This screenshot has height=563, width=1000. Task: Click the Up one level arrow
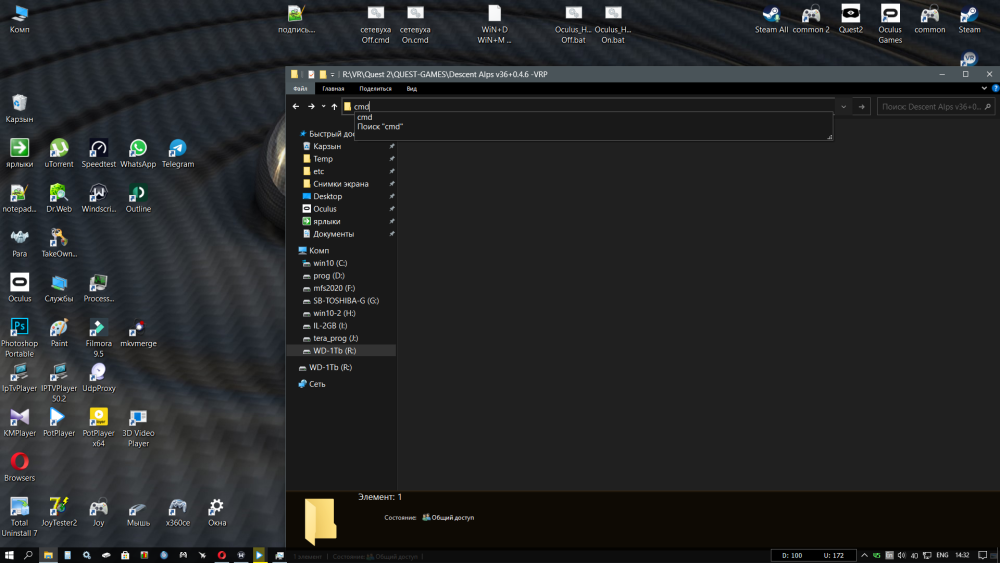334,106
